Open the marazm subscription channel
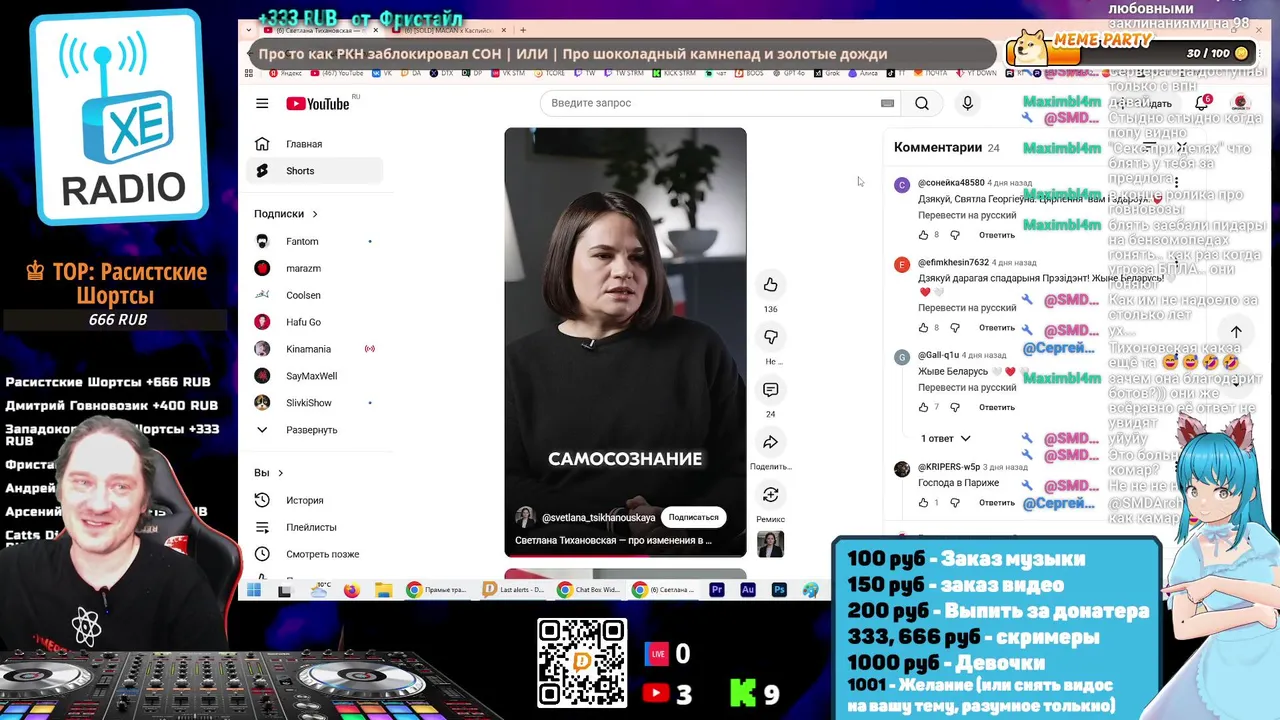Screen dimensions: 1280x720 314,268
